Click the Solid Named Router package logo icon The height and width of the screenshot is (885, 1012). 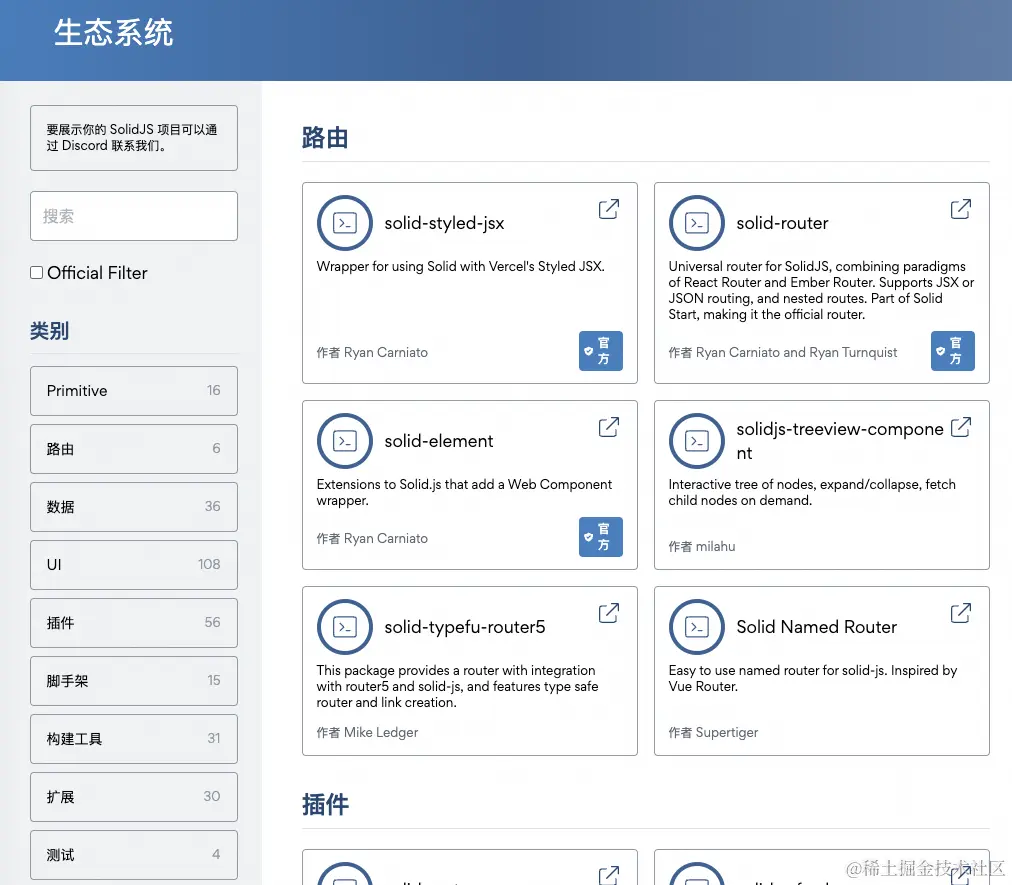[x=697, y=627]
